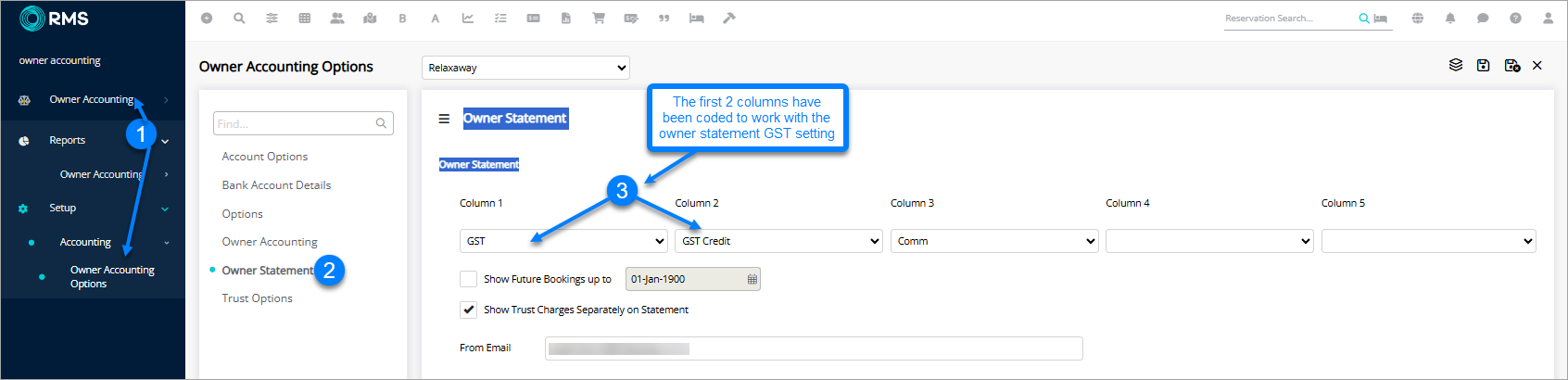Image resolution: width=1568 pixels, height=380 pixels.
Task: Click the future bookings date calendar icon
Action: [752, 279]
